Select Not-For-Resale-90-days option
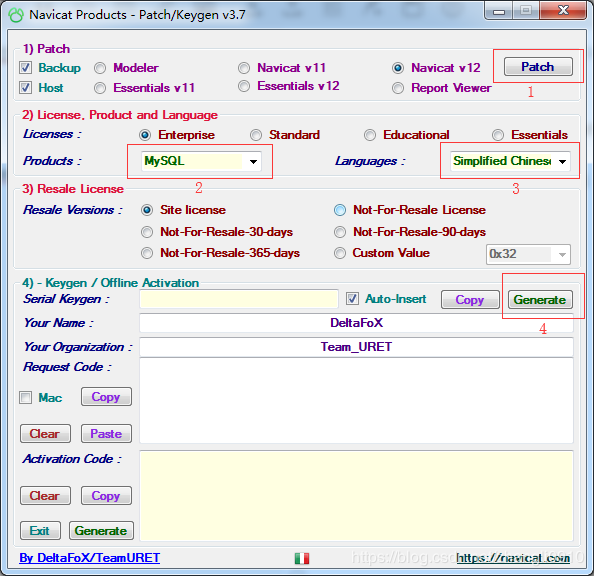Viewport: 594px width, 576px height. [340, 232]
